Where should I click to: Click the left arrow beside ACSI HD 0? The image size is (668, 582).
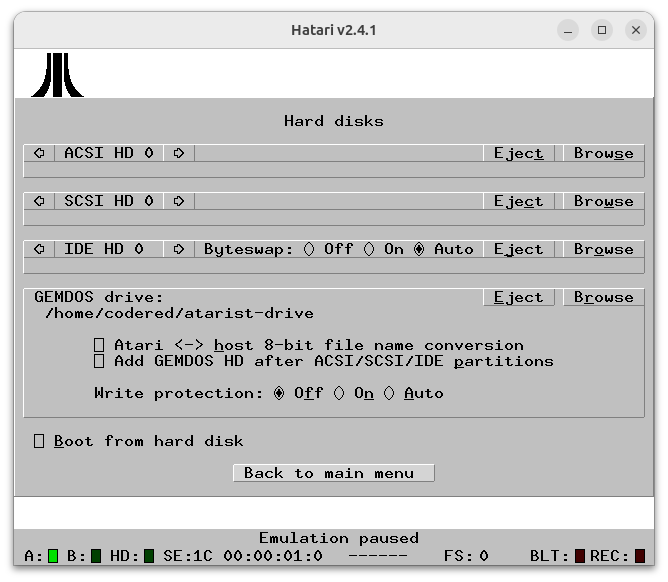pos(39,153)
